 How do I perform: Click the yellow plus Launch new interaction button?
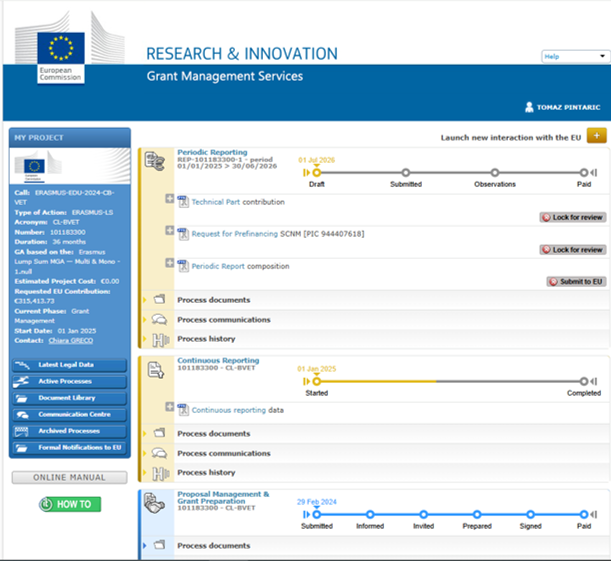coord(597,136)
